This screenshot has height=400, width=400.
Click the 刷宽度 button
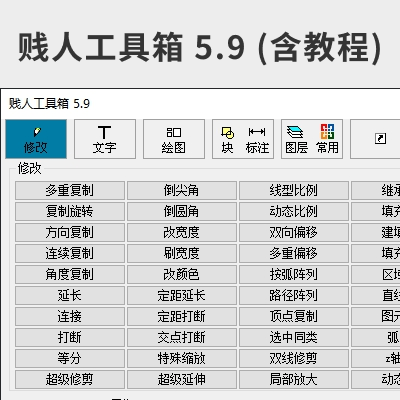[x=182, y=253]
